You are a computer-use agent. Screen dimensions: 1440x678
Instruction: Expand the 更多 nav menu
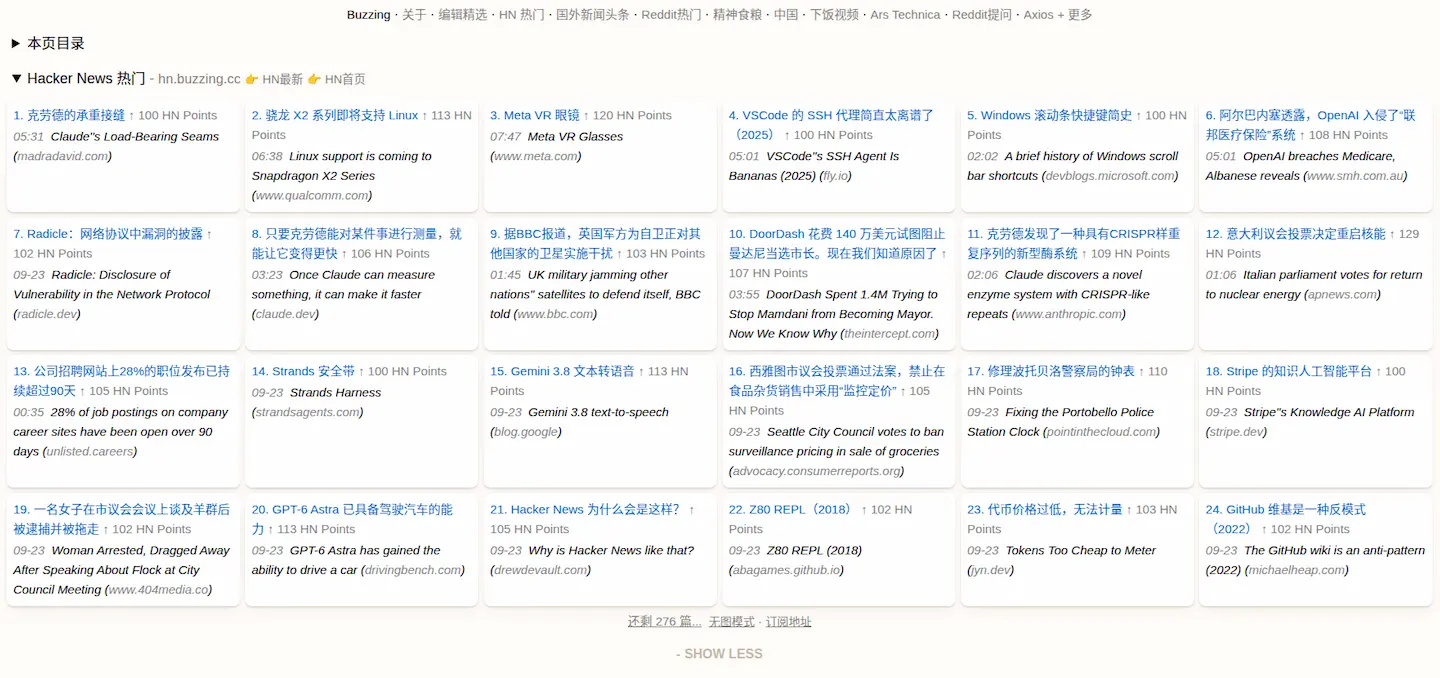pos(1080,15)
